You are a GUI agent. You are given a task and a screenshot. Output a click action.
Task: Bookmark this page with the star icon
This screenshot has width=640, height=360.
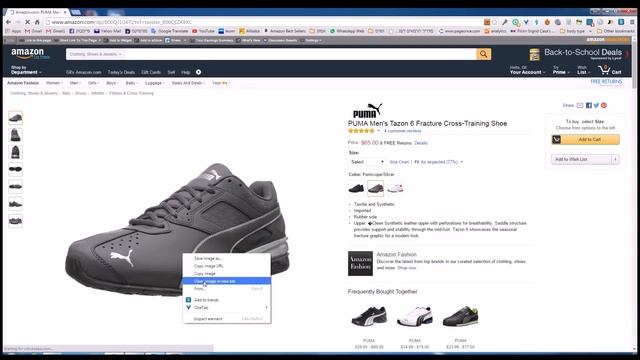(495, 22)
